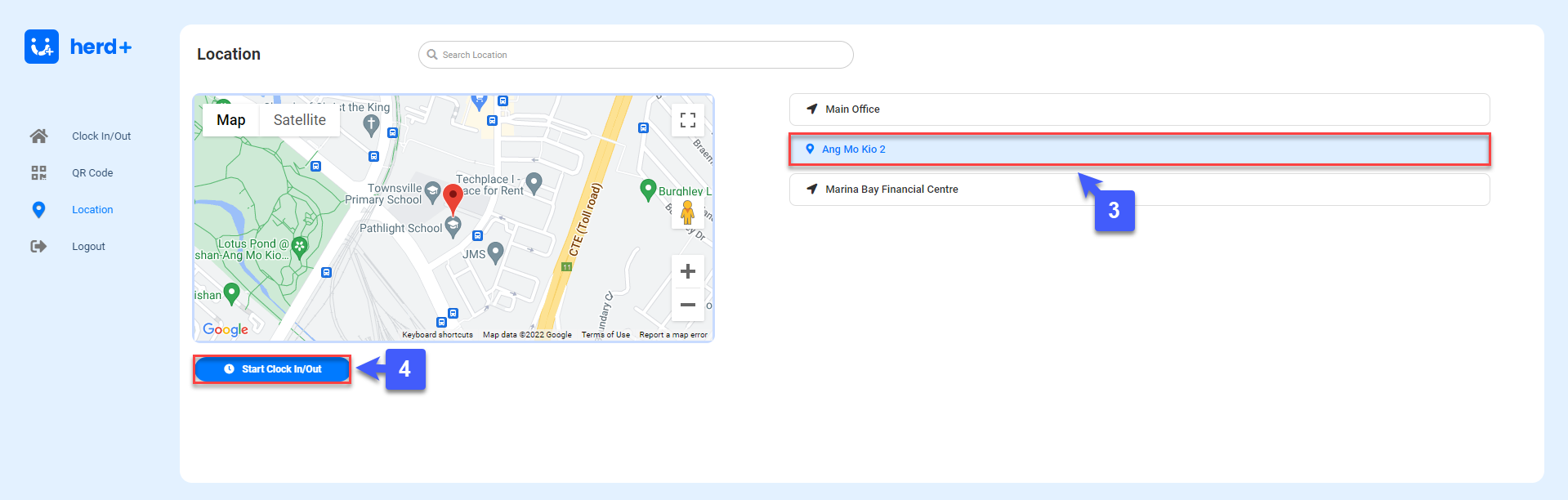
Task: Click Techplace I map pin
Action: click(534, 183)
